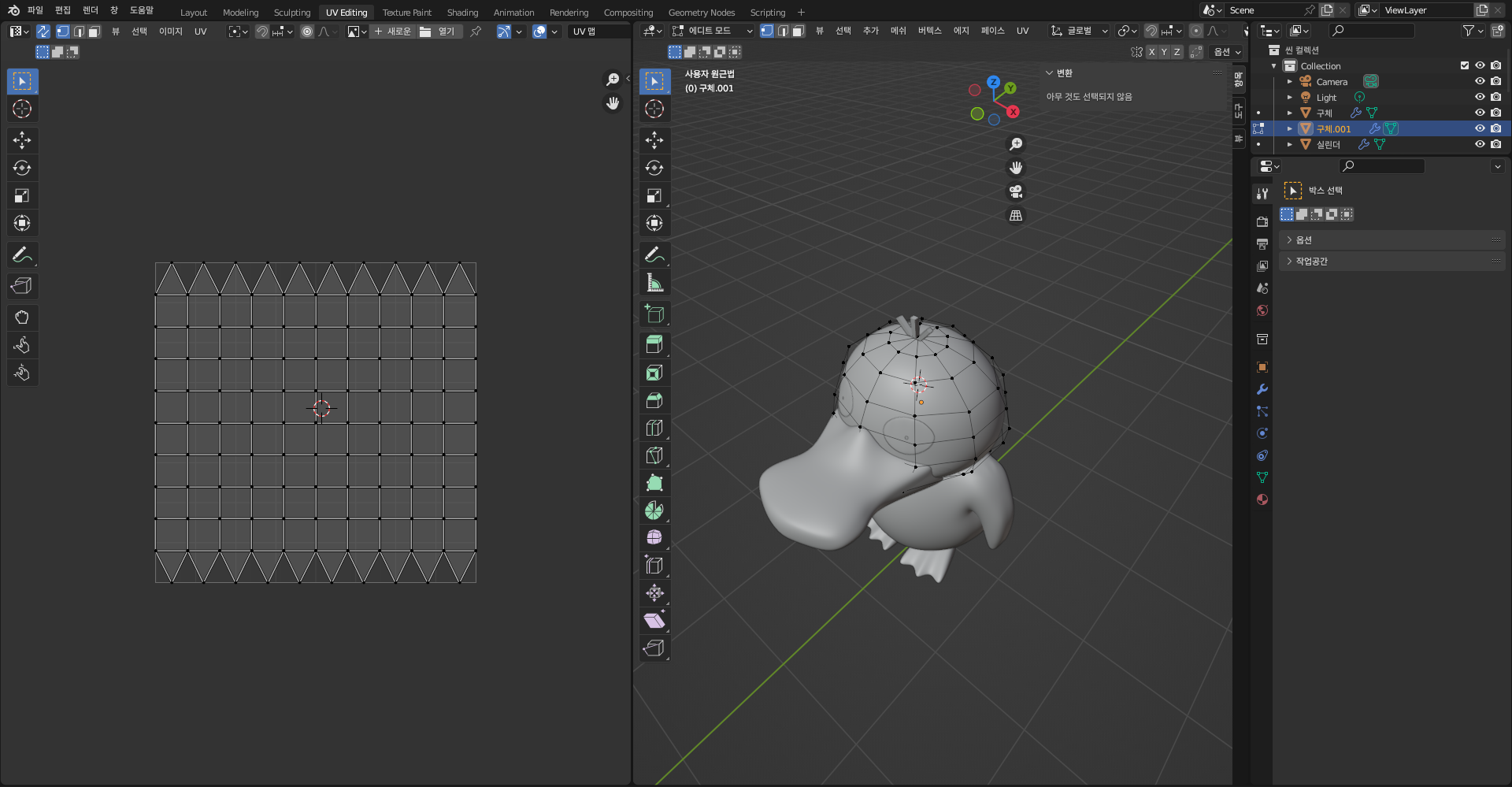Expand the 작업공간 panel

[1392, 261]
